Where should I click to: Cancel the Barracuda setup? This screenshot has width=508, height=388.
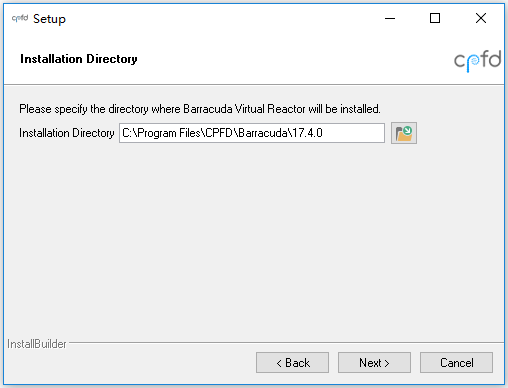(x=456, y=362)
